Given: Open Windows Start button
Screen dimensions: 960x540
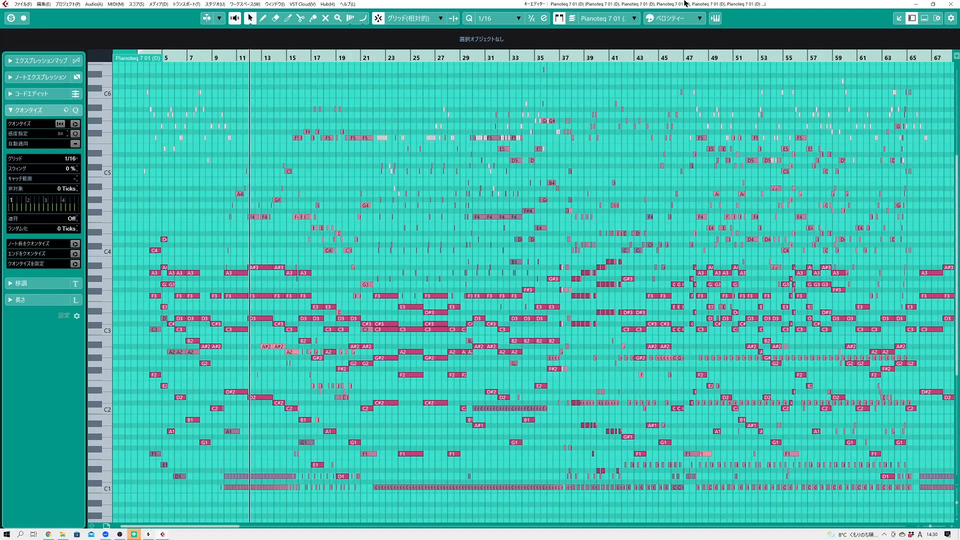Looking at the screenshot, I should (x=7, y=534).
